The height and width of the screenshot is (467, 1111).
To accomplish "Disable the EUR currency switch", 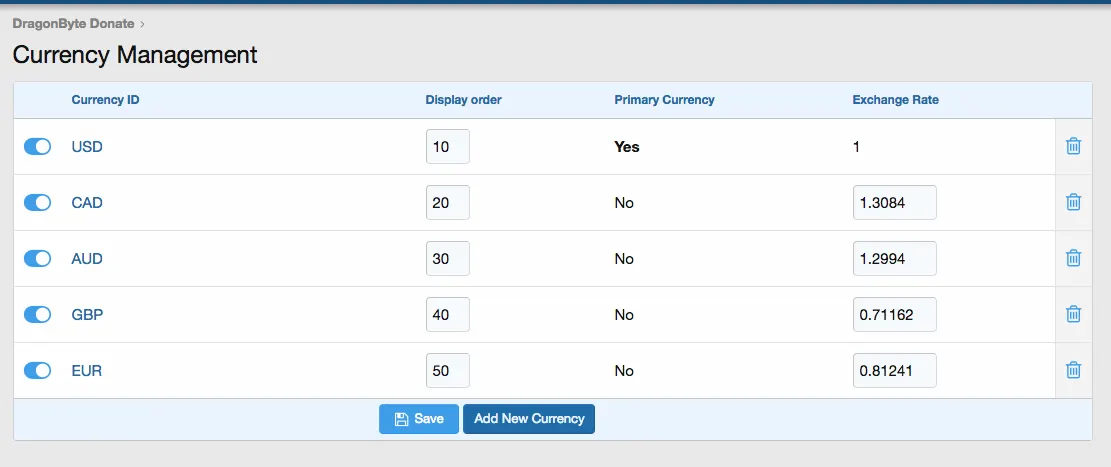I will (x=37, y=371).
